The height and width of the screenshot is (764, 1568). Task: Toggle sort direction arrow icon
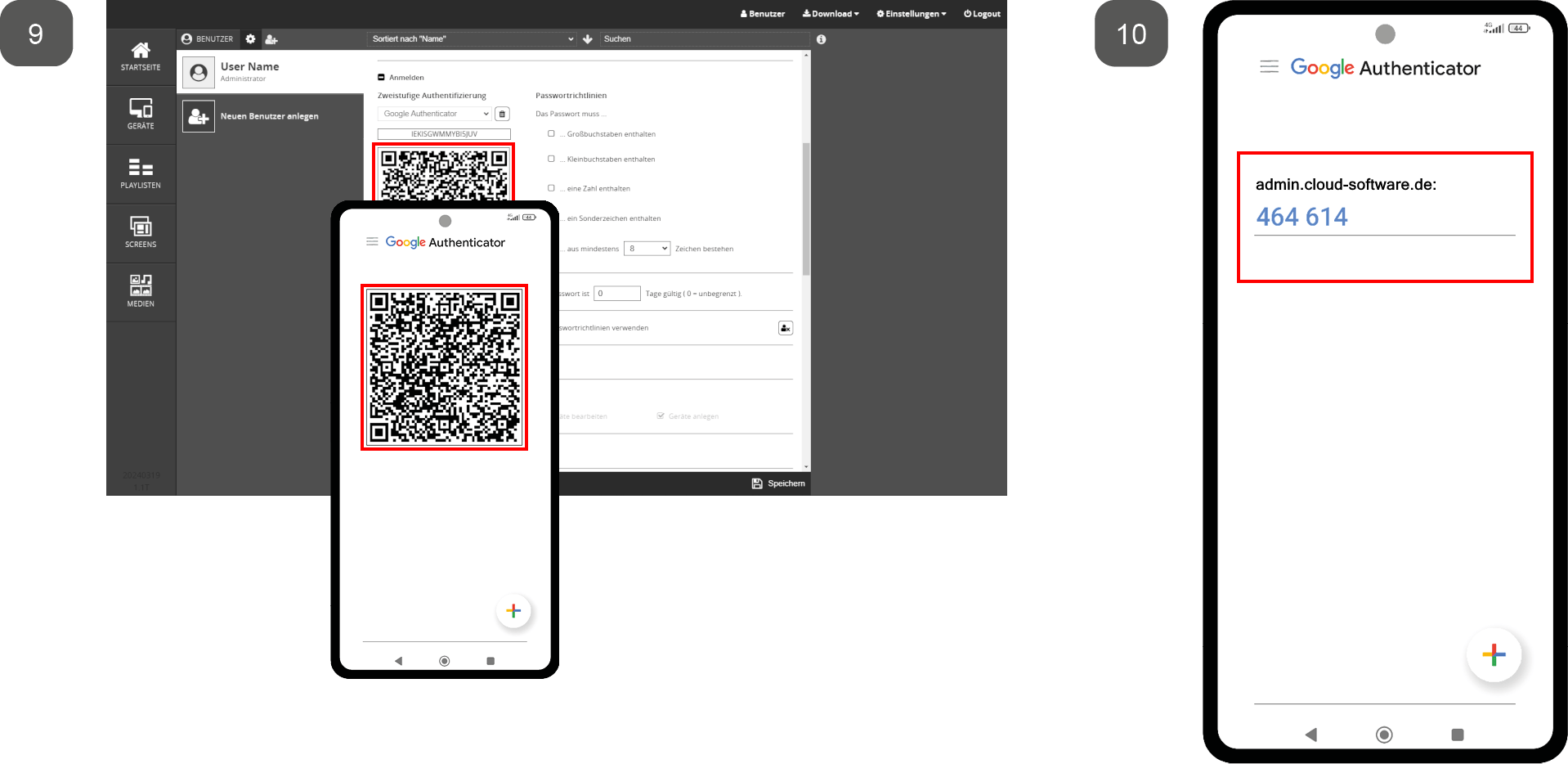click(587, 39)
